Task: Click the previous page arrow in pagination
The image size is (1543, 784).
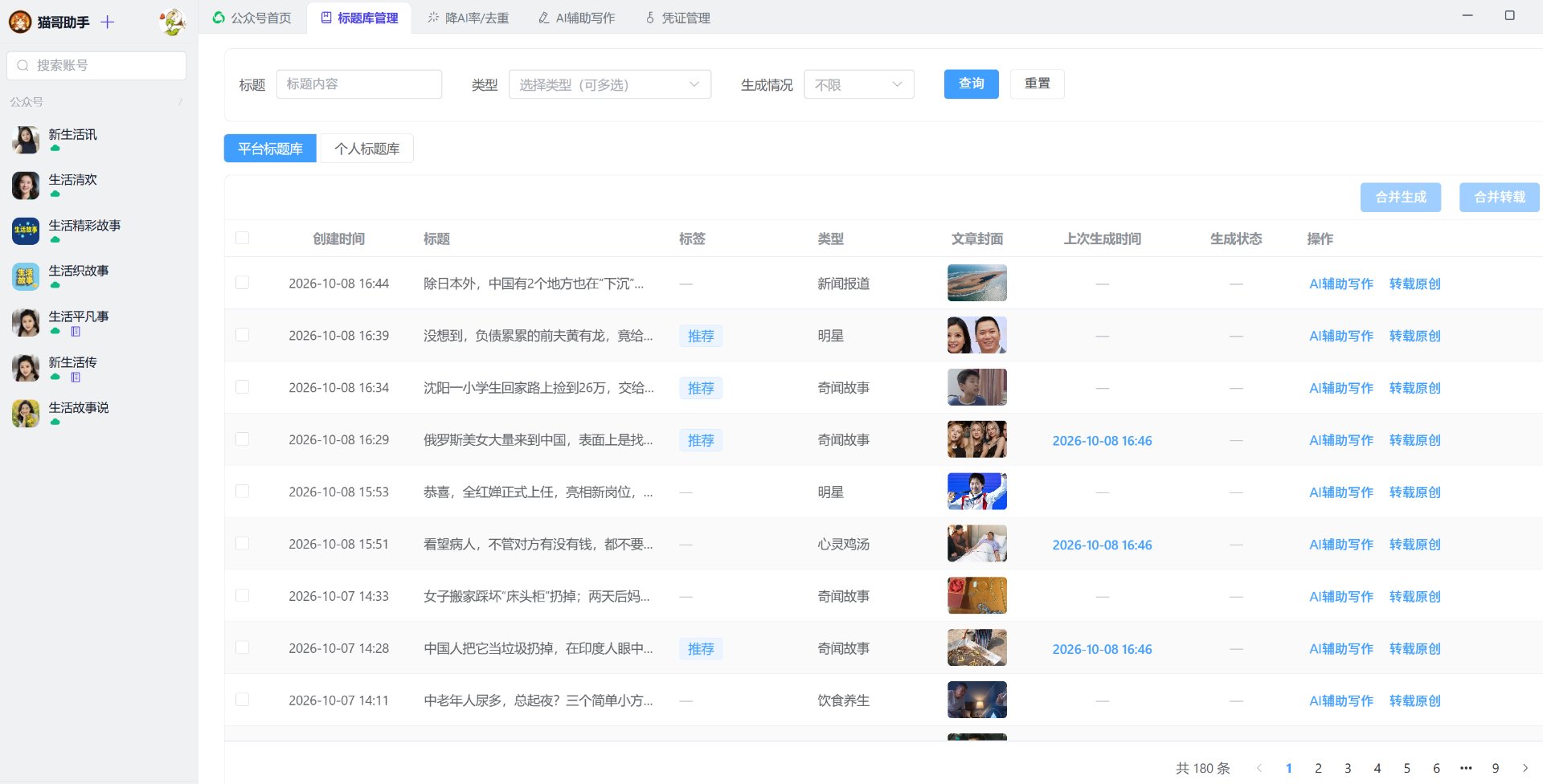Action: 1259,768
